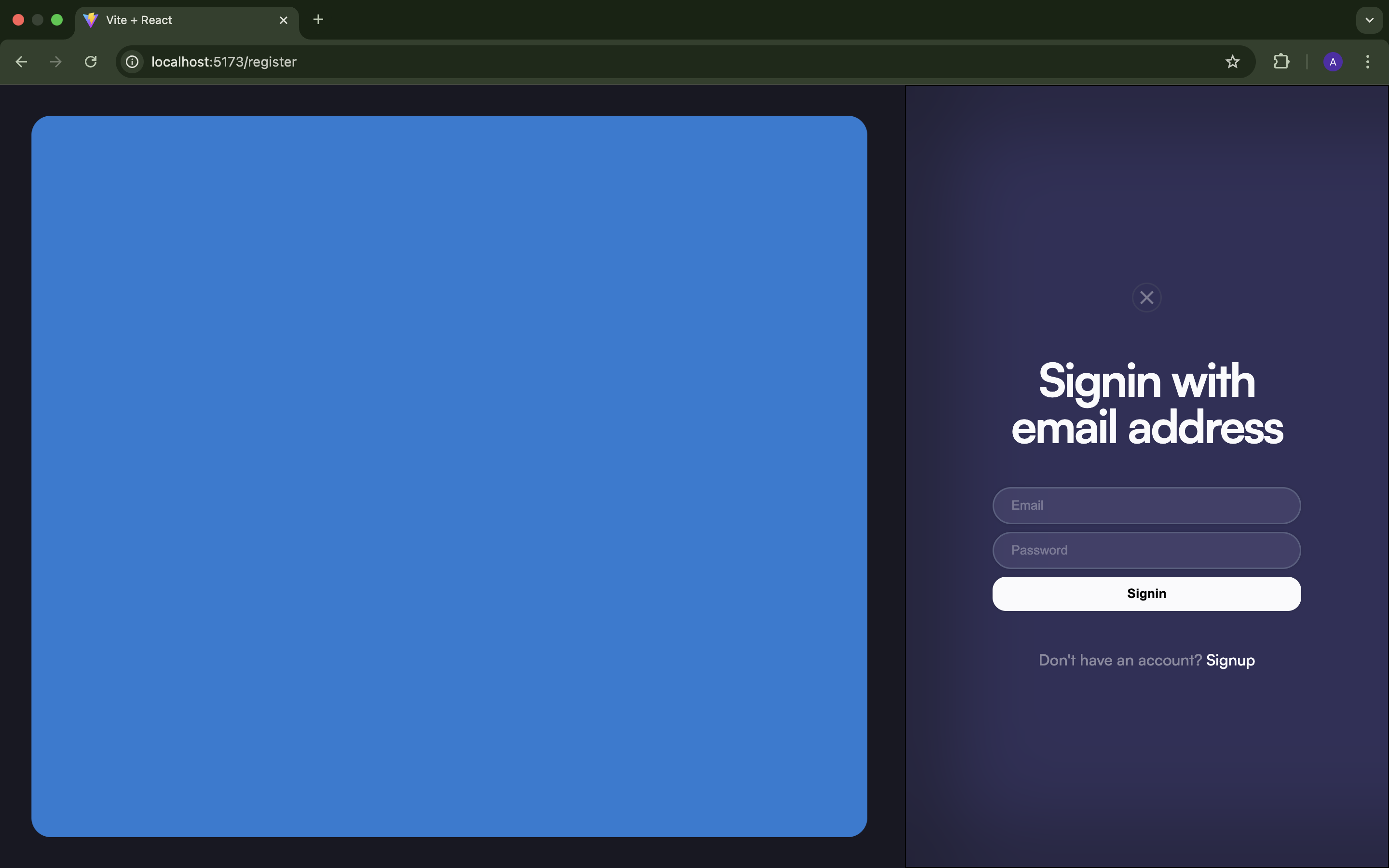Screen dimensions: 1389x868
Task: Reload the current page
Action: tap(91, 62)
